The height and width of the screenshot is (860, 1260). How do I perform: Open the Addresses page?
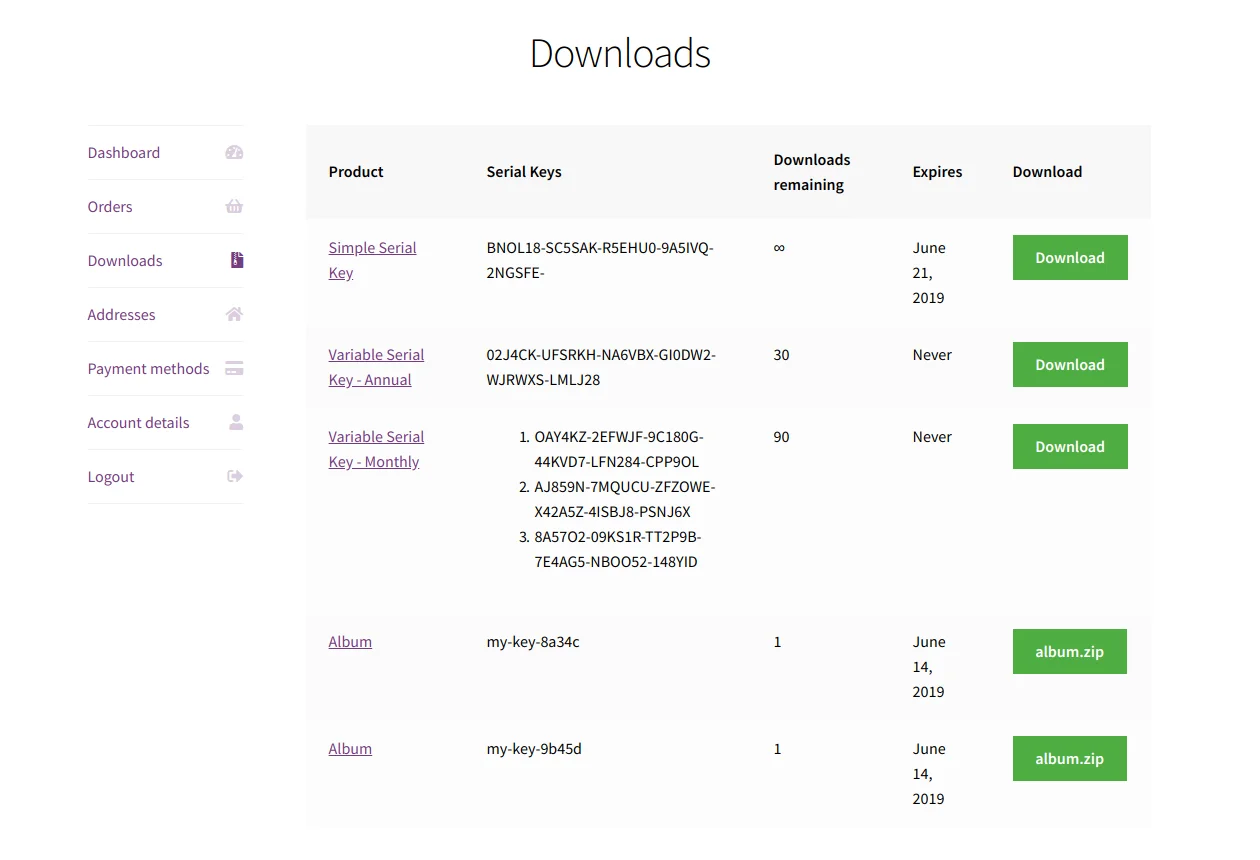[122, 315]
